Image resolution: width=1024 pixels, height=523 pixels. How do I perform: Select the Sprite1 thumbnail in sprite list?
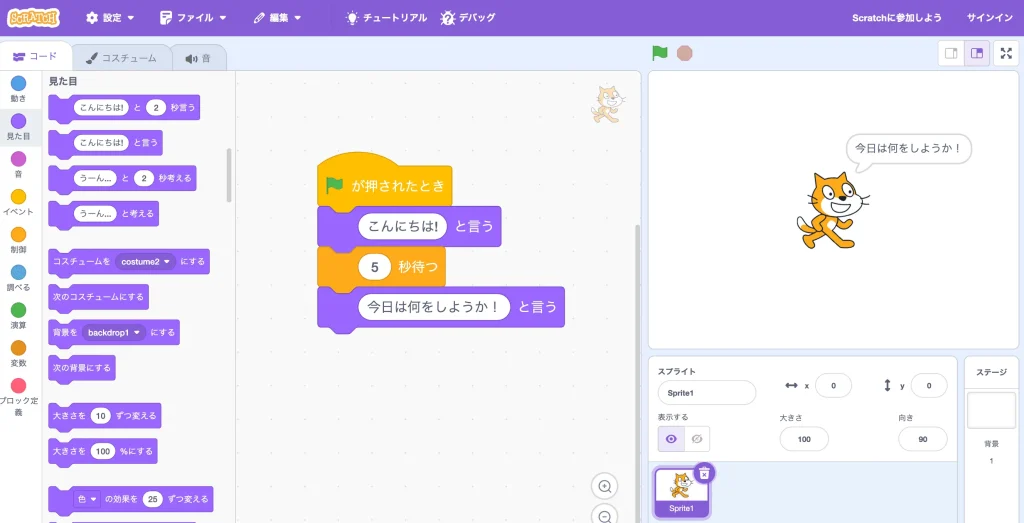click(x=682, y=493)
